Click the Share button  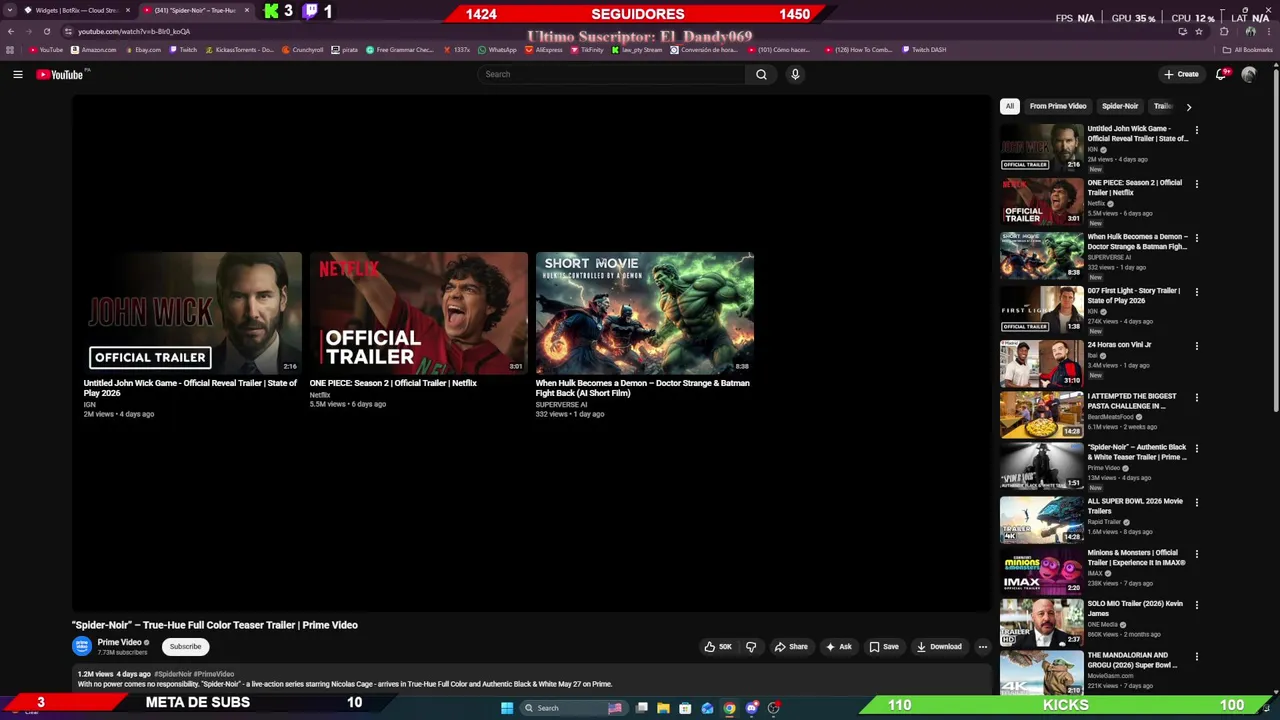(791, 647)
